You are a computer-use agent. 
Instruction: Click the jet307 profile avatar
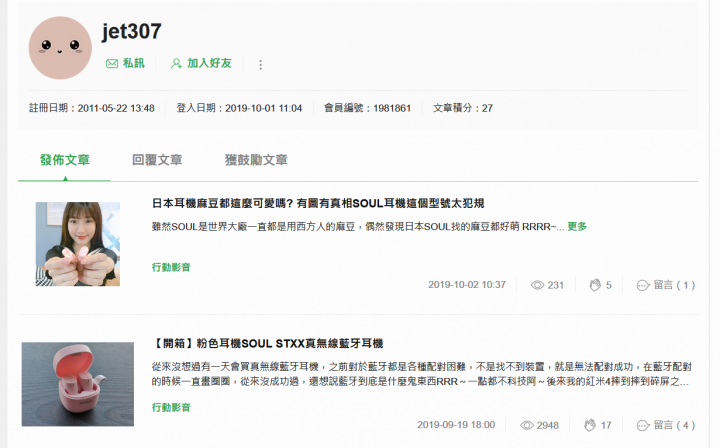[x=60, y=48]
